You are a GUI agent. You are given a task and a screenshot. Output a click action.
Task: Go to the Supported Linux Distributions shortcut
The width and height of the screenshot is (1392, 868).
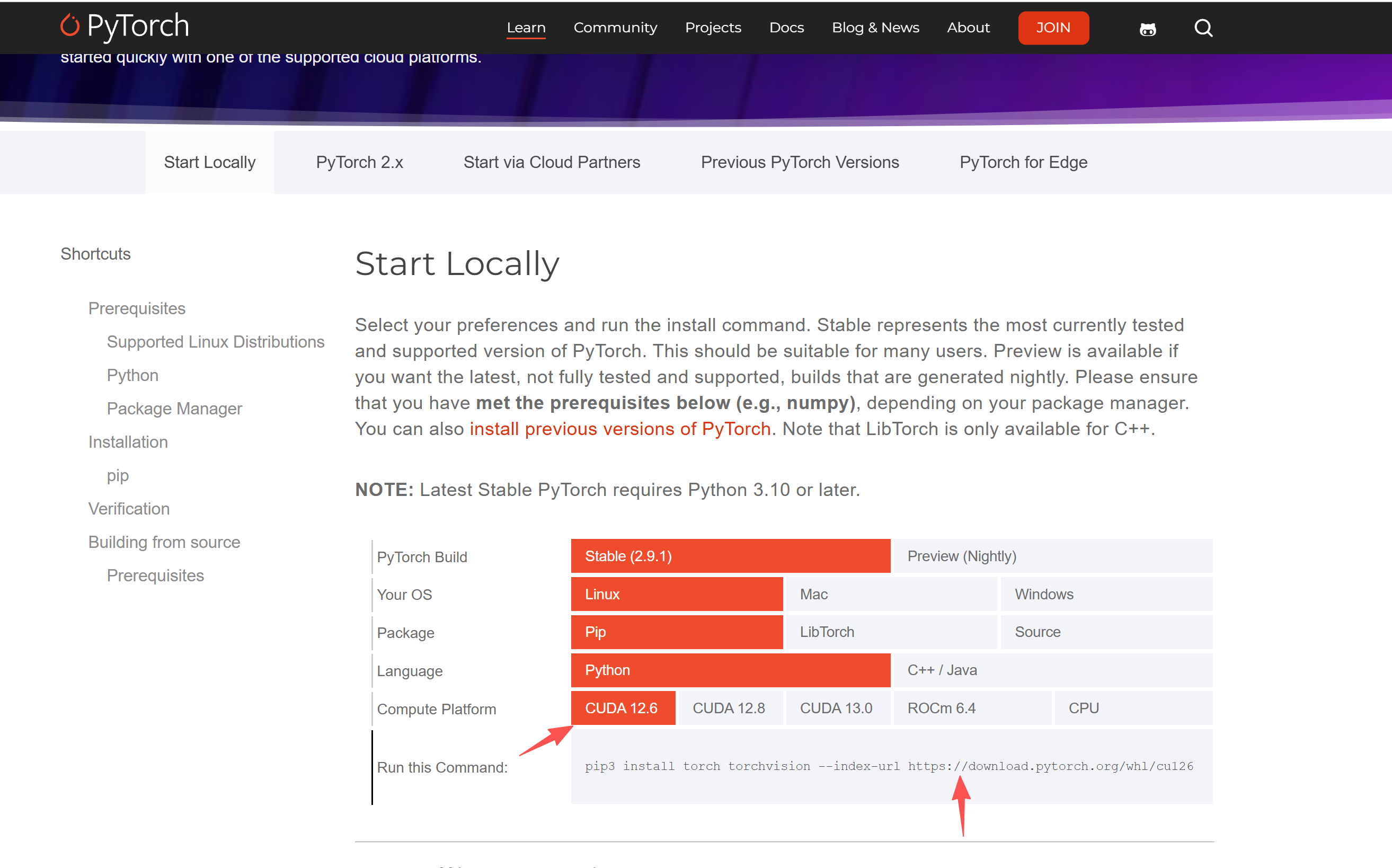(215, 342)
